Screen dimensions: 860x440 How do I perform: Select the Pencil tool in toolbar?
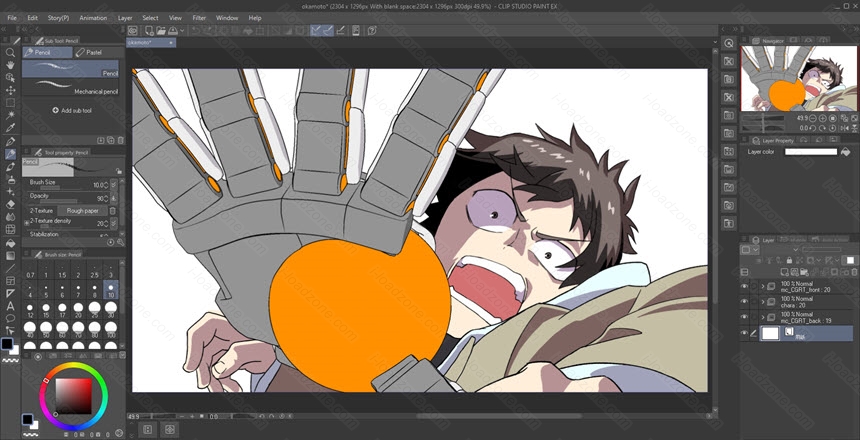pyautogui.click(x=10, y=154)
